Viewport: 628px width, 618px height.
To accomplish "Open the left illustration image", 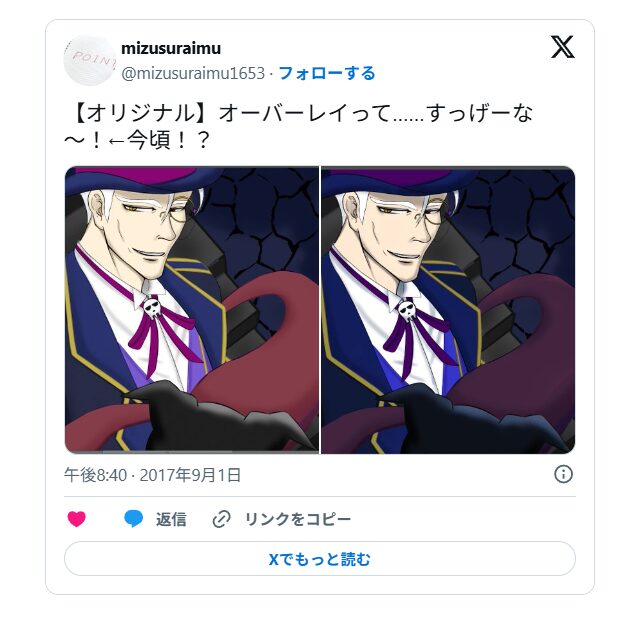I will tap(192, 310).
